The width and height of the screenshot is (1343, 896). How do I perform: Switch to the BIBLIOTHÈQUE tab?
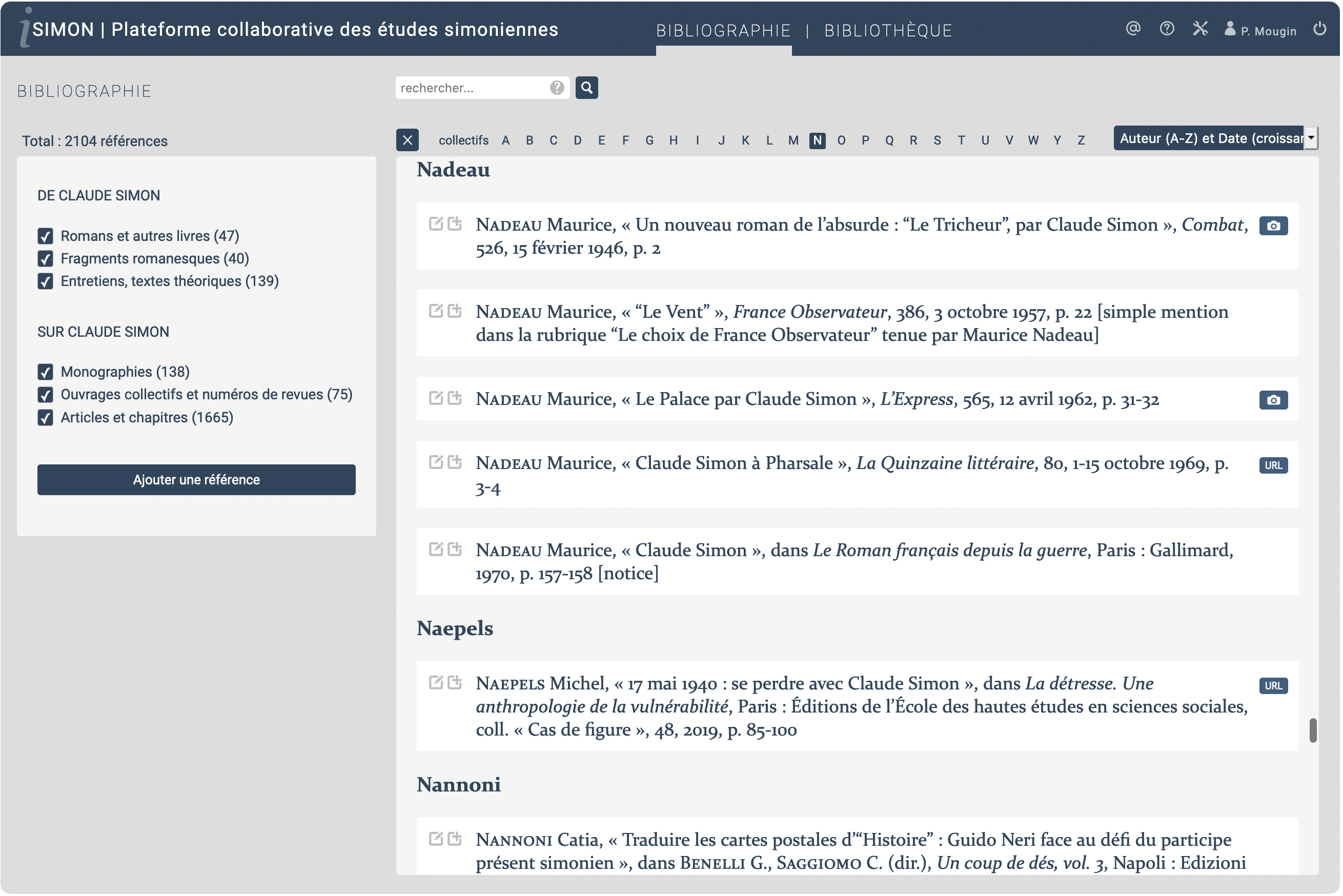click(x=889, y=30)
